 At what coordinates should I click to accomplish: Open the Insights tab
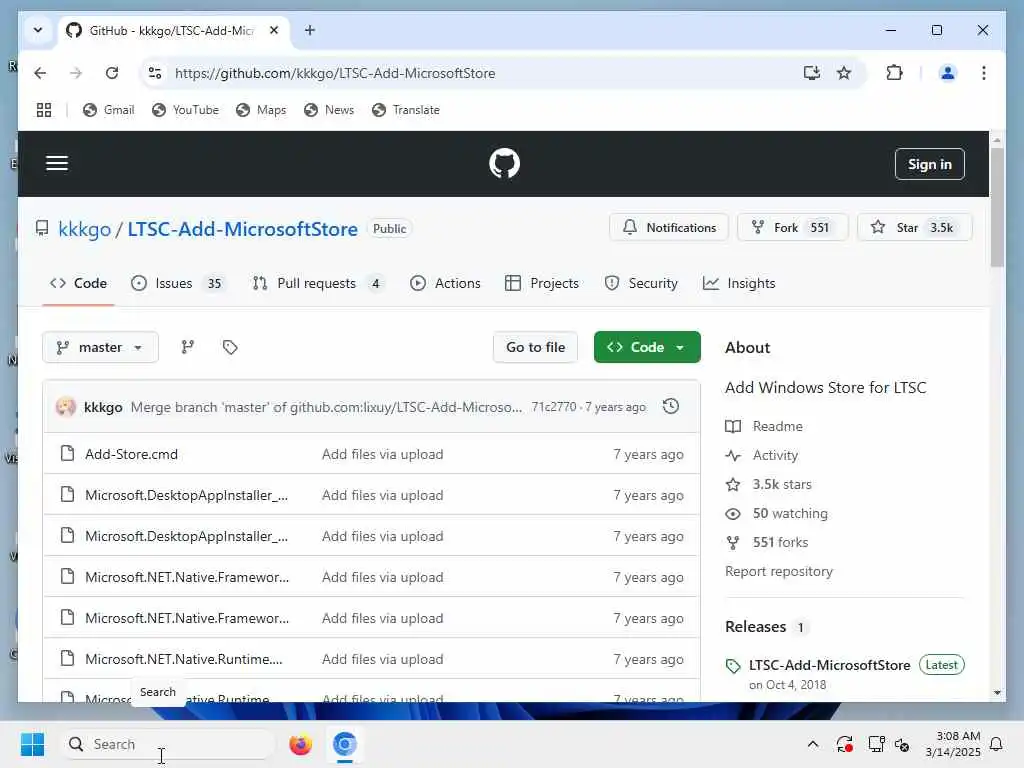[739, 283]
